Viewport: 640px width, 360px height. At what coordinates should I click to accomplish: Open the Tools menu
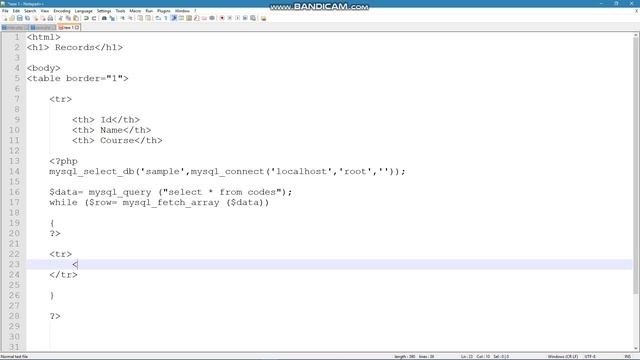pos(120,11)
